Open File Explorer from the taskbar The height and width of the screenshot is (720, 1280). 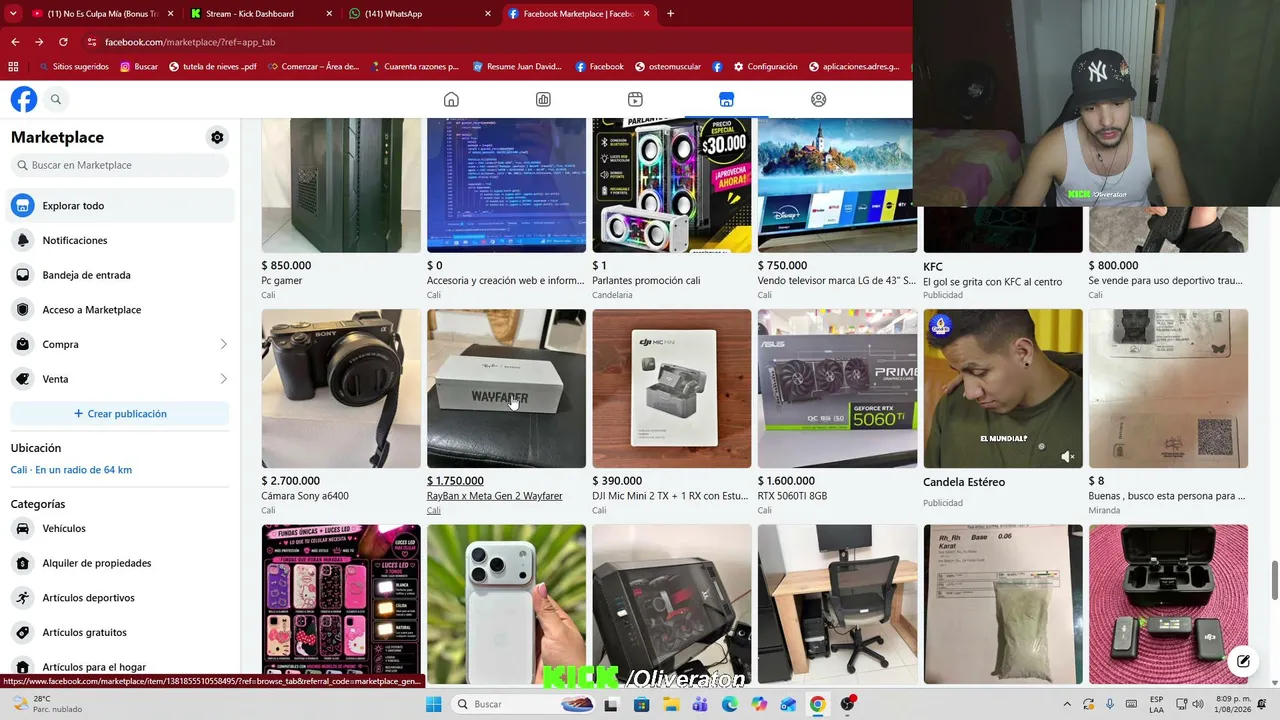pyautogui.click(x=671, y=704)
